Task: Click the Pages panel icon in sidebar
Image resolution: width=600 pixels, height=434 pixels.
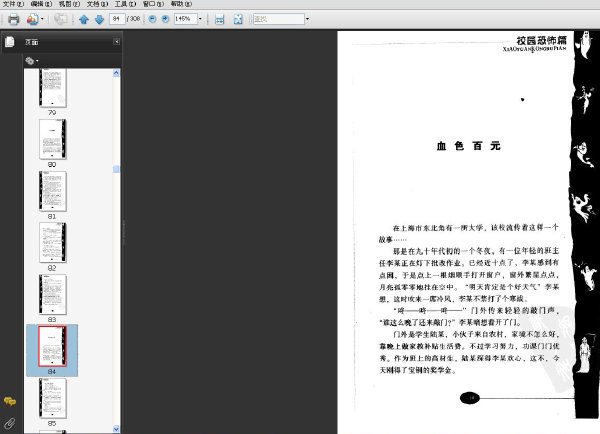Action: point(10,41)
